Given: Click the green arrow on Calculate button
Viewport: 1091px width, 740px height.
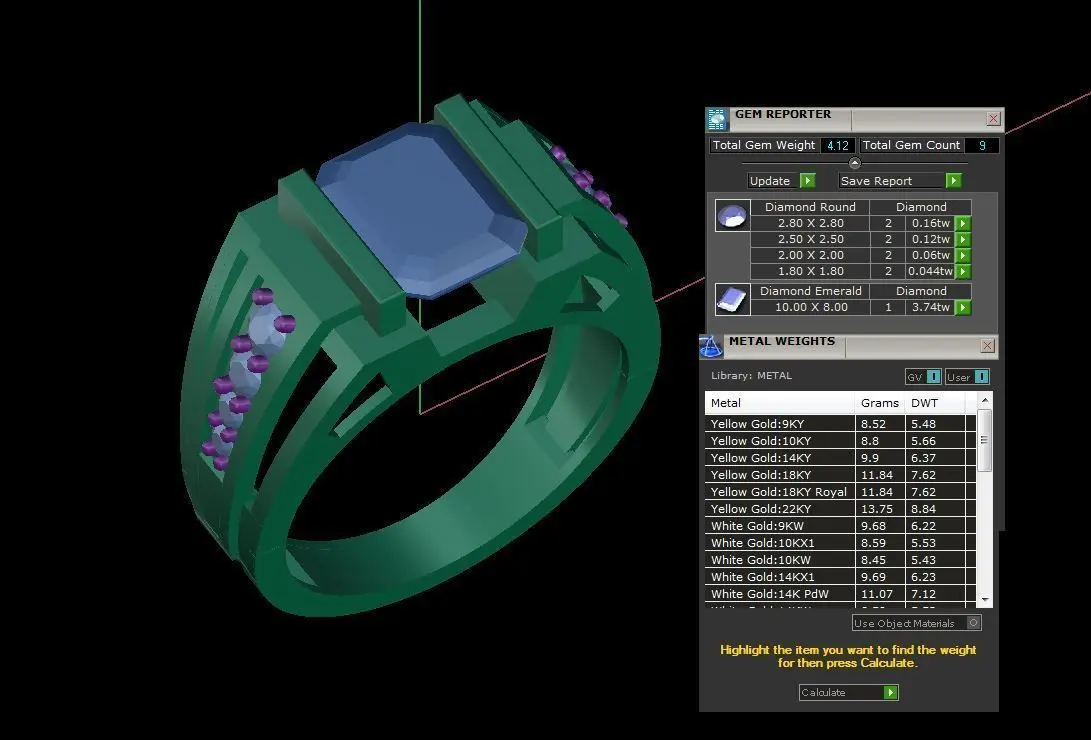Looking at the screenshot, I should pos(890,693).
